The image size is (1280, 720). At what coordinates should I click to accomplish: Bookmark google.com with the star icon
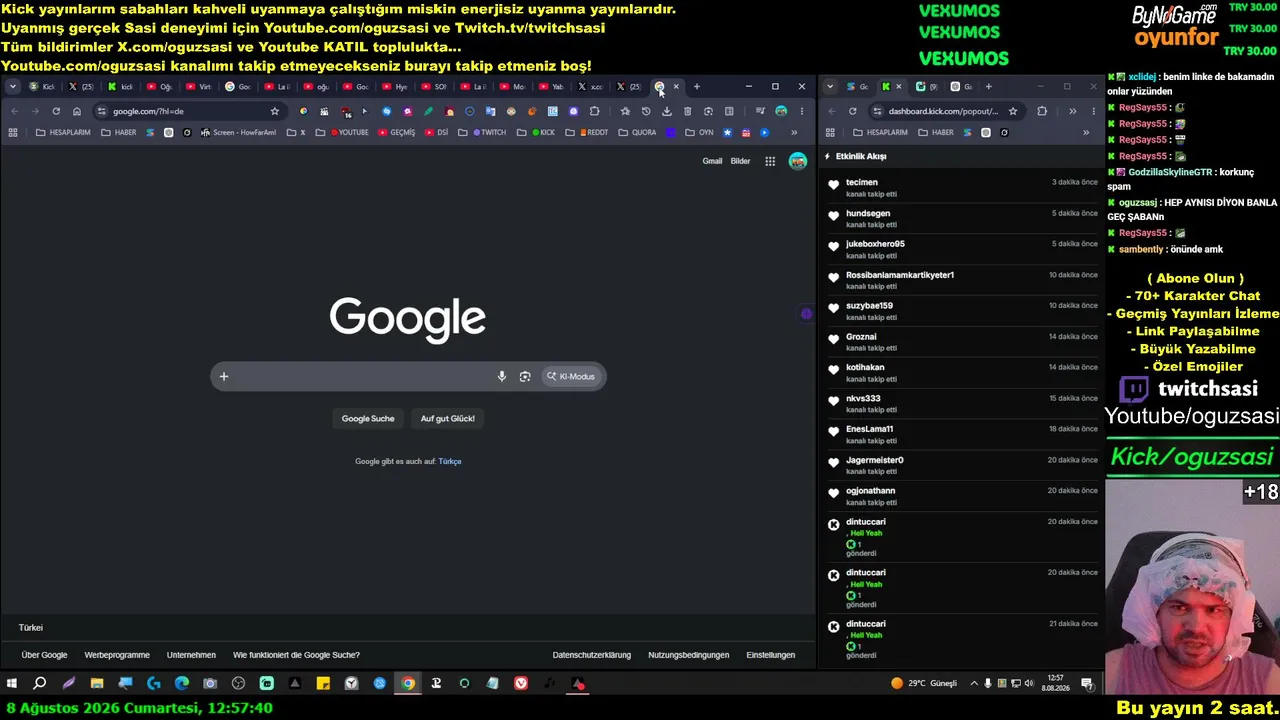pyautogui.click(x=275, y=111)
